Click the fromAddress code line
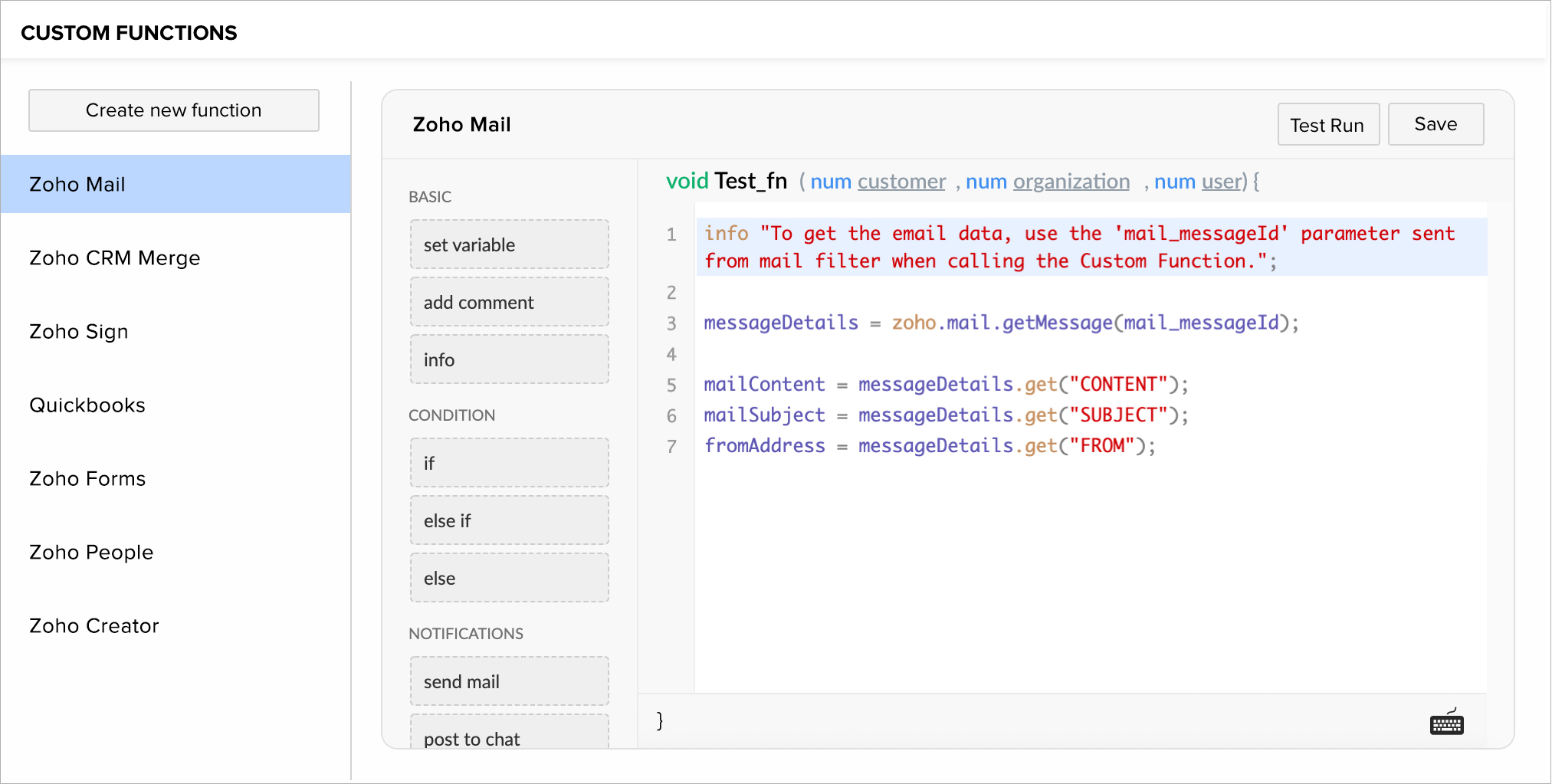 pos(930,445)
